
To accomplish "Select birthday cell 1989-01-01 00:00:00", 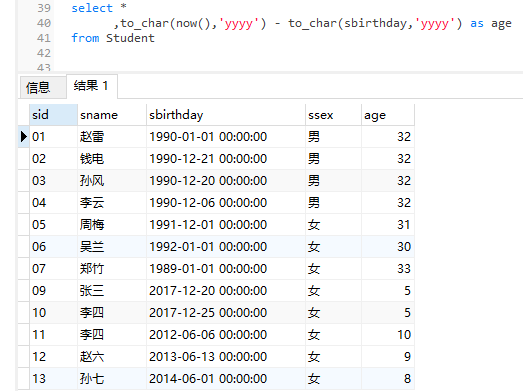I will tap(225, 269).
